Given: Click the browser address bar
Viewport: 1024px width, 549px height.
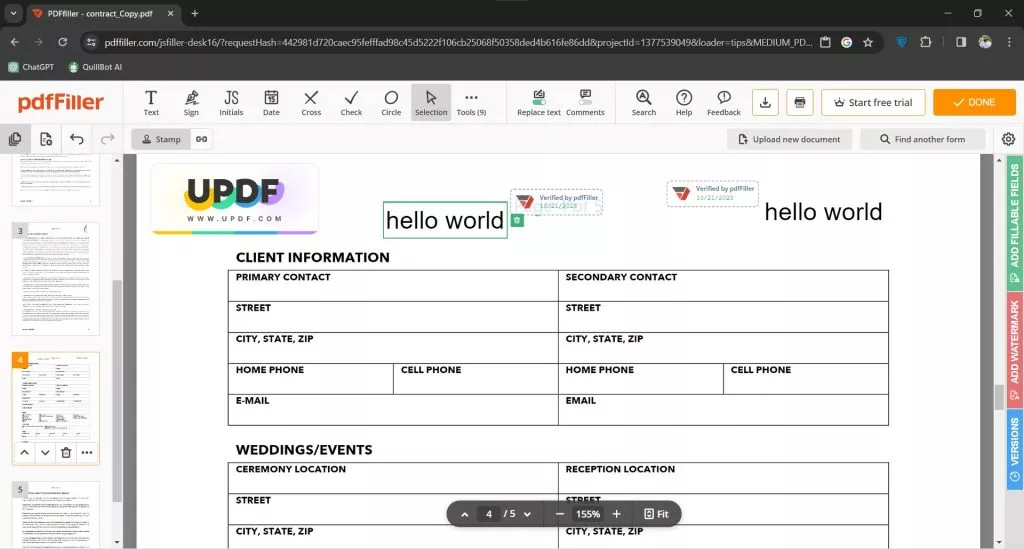Looking at the screenshot, I should 457,42.
